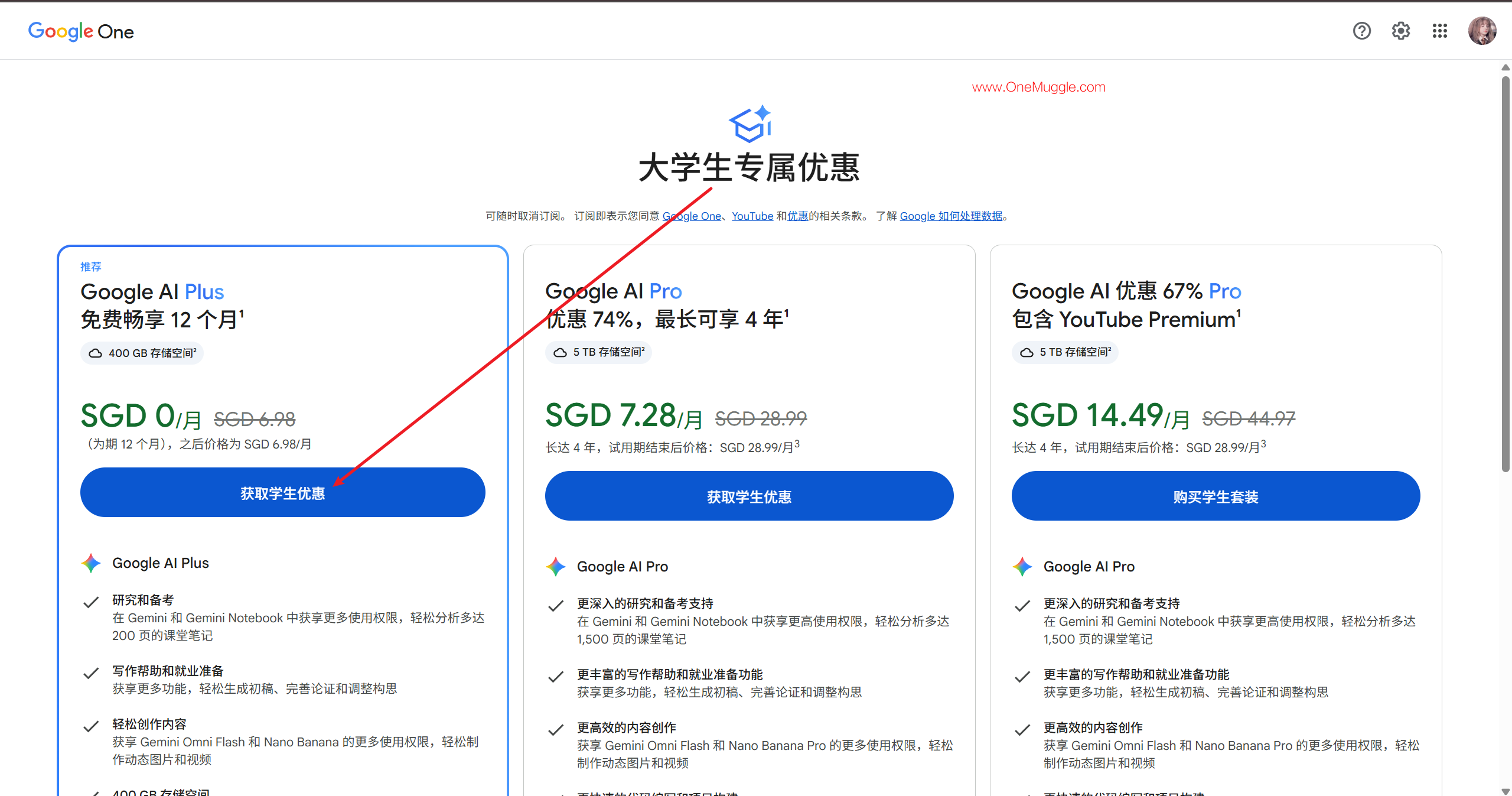This screenshot has width=1512, height=796.
Task: Click the crossed-out SGD 6.98 price
Action: pos(255,420)
